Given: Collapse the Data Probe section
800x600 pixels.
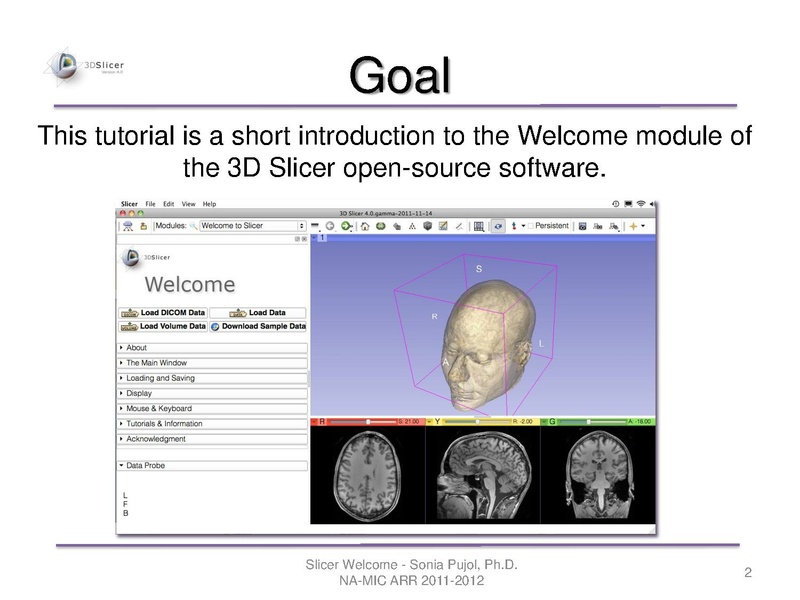Looking at the screenshot, I should [x=212, y=466].
